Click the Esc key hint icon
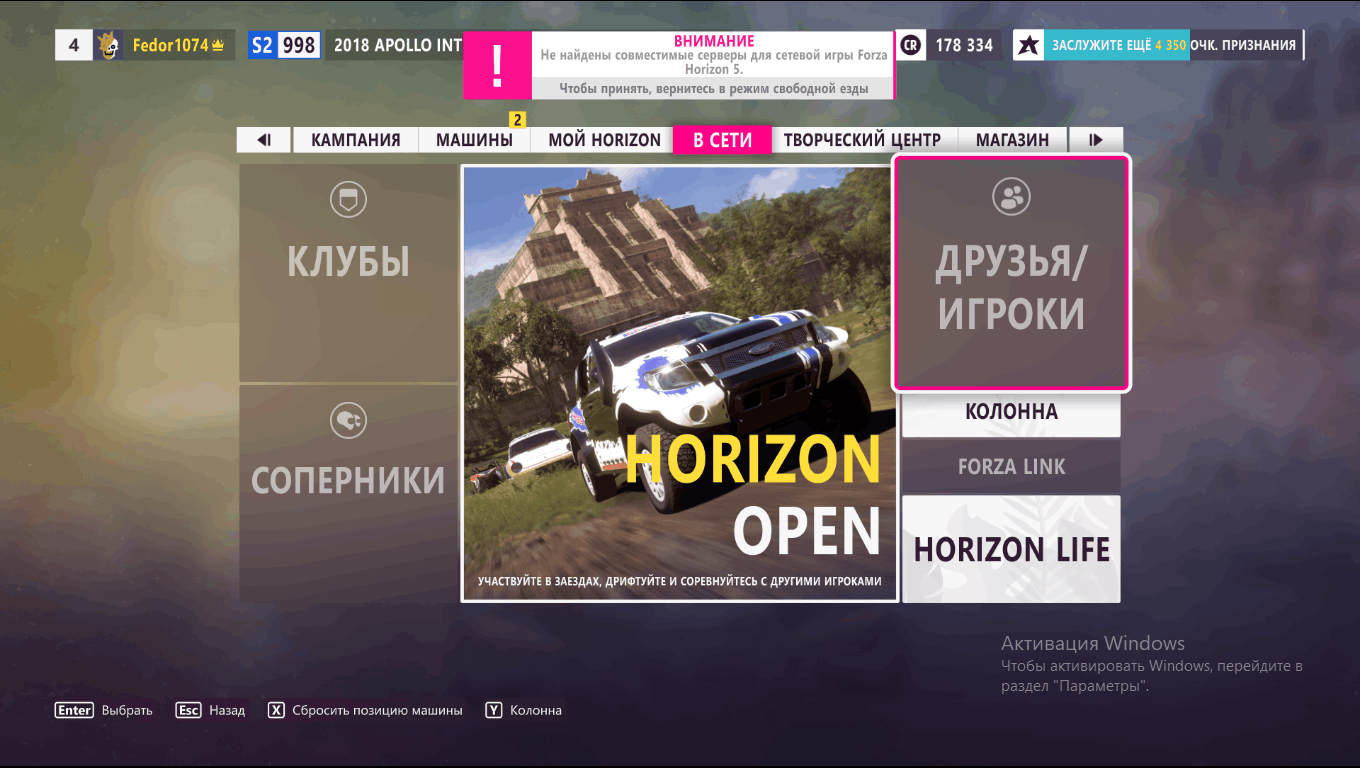Viewport: 1360px width, 768px height. click(x=188, y=710)
